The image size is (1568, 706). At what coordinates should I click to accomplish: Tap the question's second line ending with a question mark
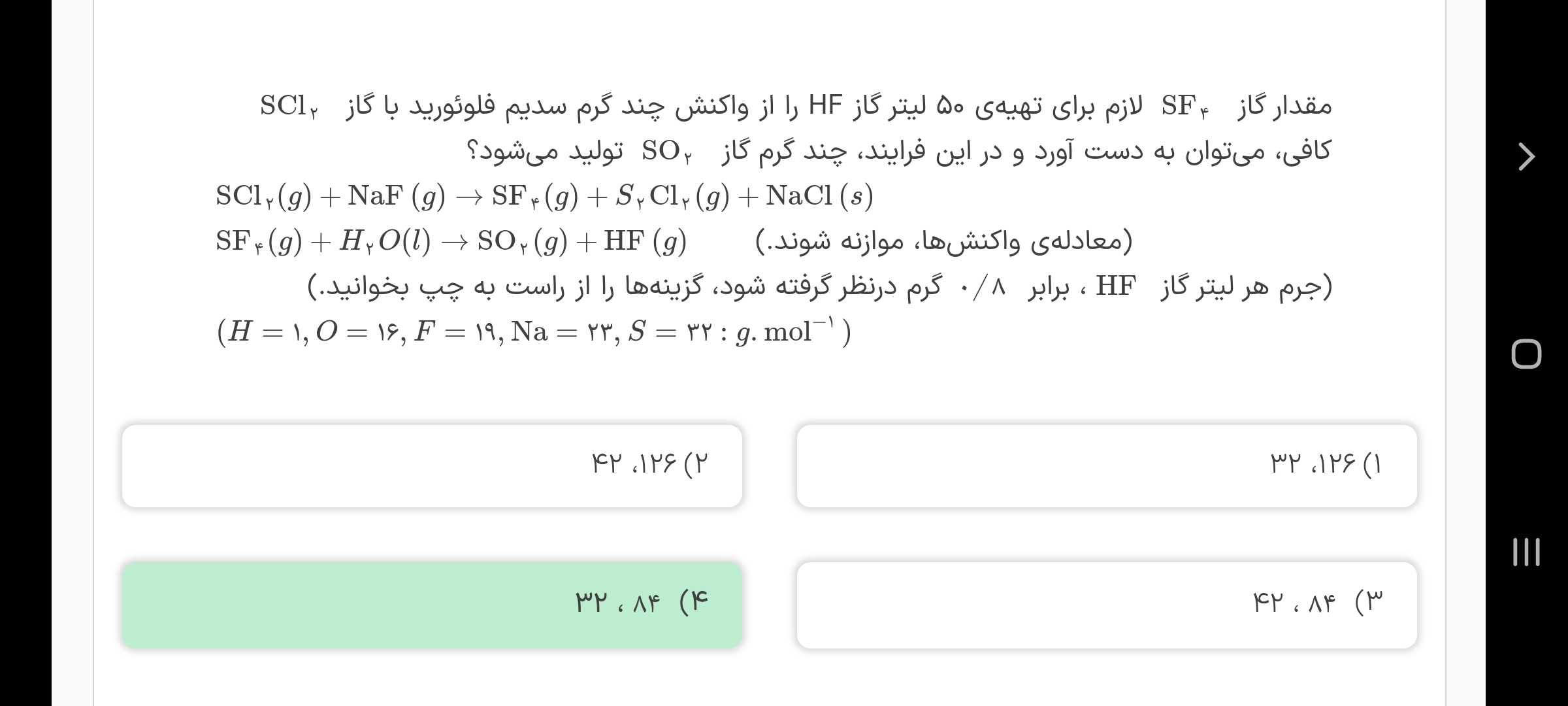click(x=898, y=152)
